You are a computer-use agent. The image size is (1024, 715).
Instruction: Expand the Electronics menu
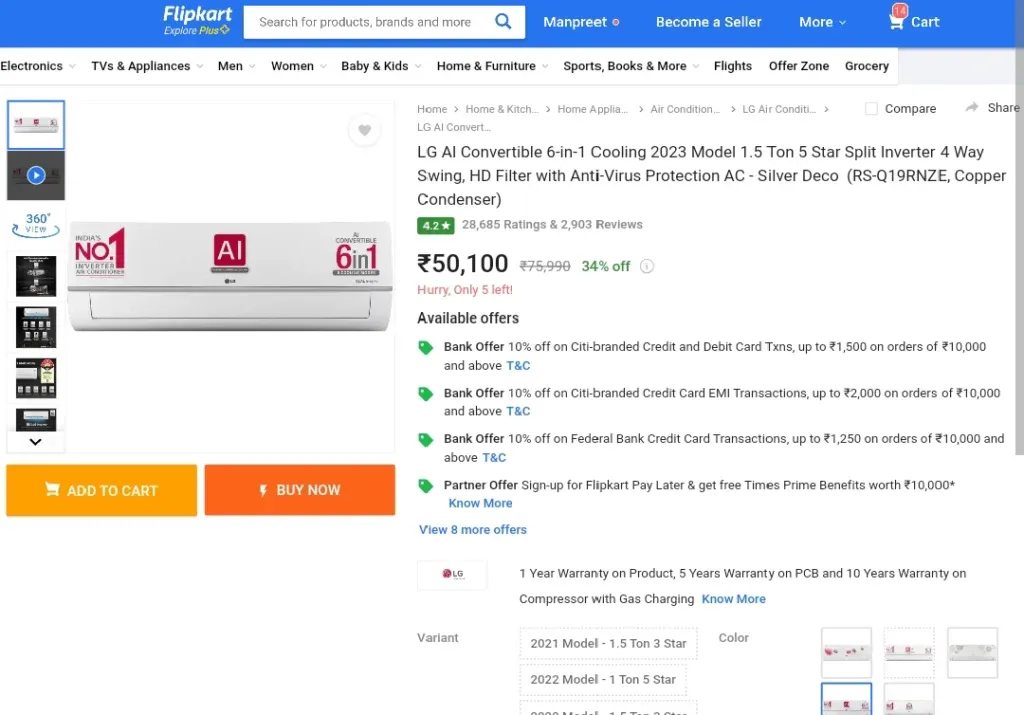pyautogui.click(x=38, y=66)
